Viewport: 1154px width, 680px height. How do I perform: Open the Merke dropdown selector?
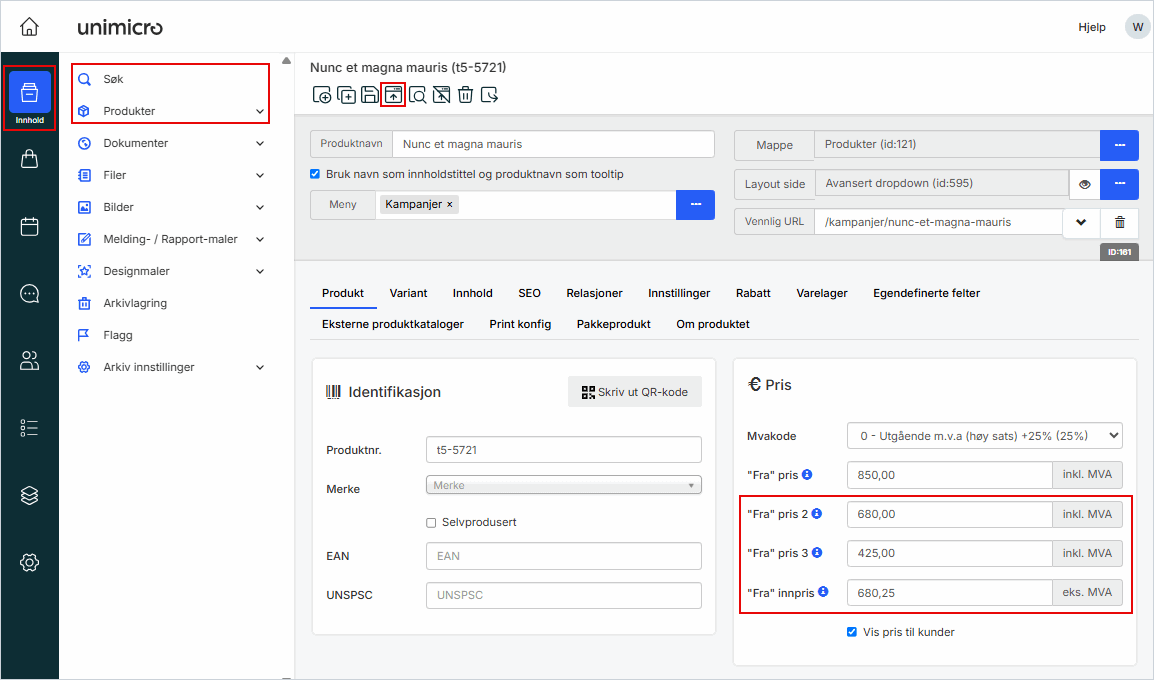563,485
